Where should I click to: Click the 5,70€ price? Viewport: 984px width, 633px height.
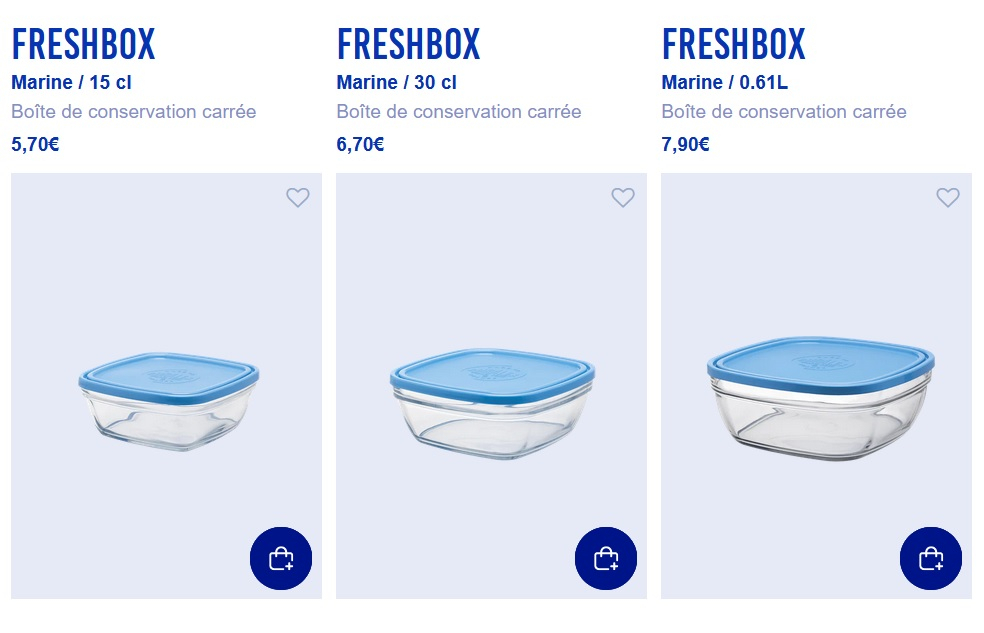tap(35, 145)
